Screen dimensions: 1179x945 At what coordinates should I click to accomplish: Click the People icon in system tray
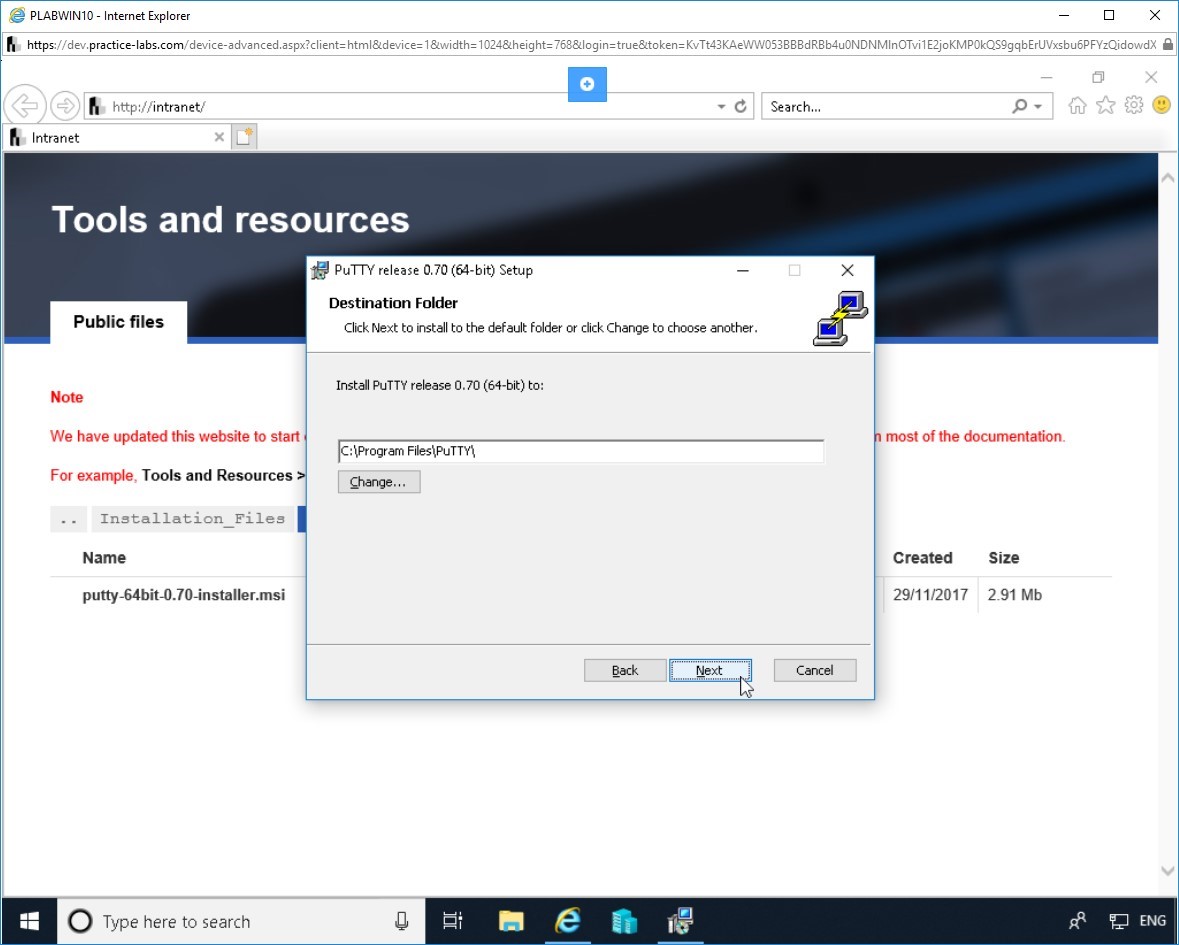(x=1077, y=921)
